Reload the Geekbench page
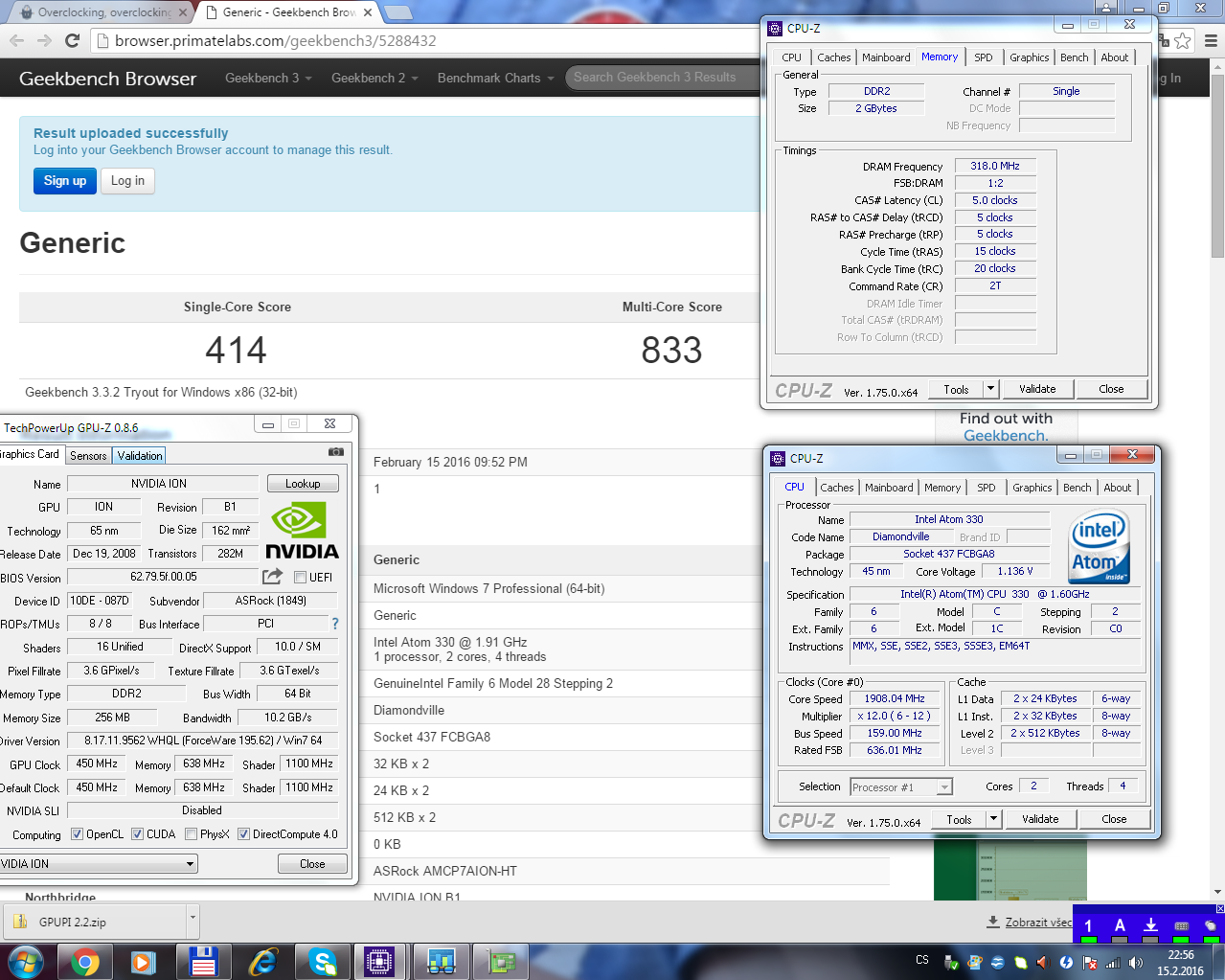Screen dimensions: 1225x980 (x=72, y=40)
